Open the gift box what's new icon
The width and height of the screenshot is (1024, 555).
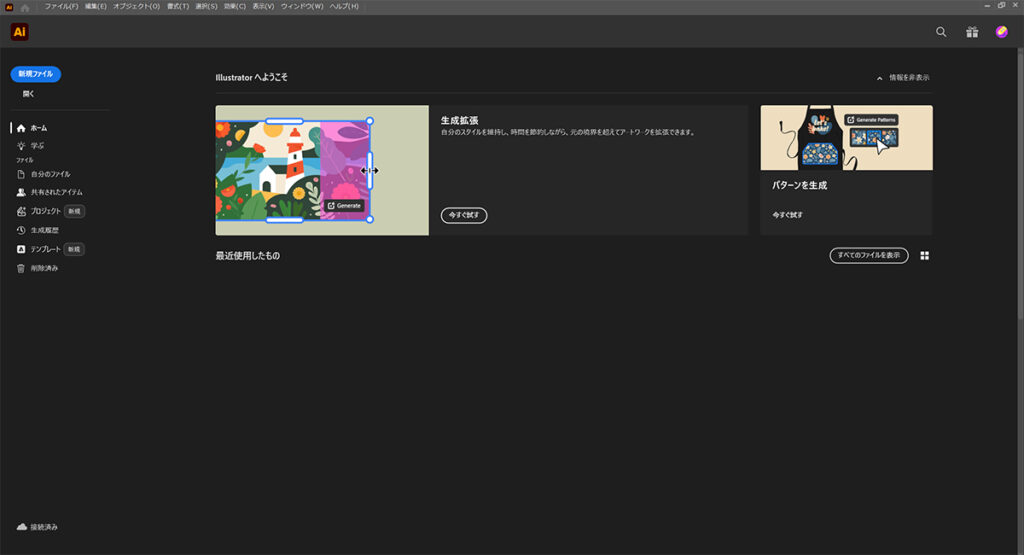click(x=972, y=31)
